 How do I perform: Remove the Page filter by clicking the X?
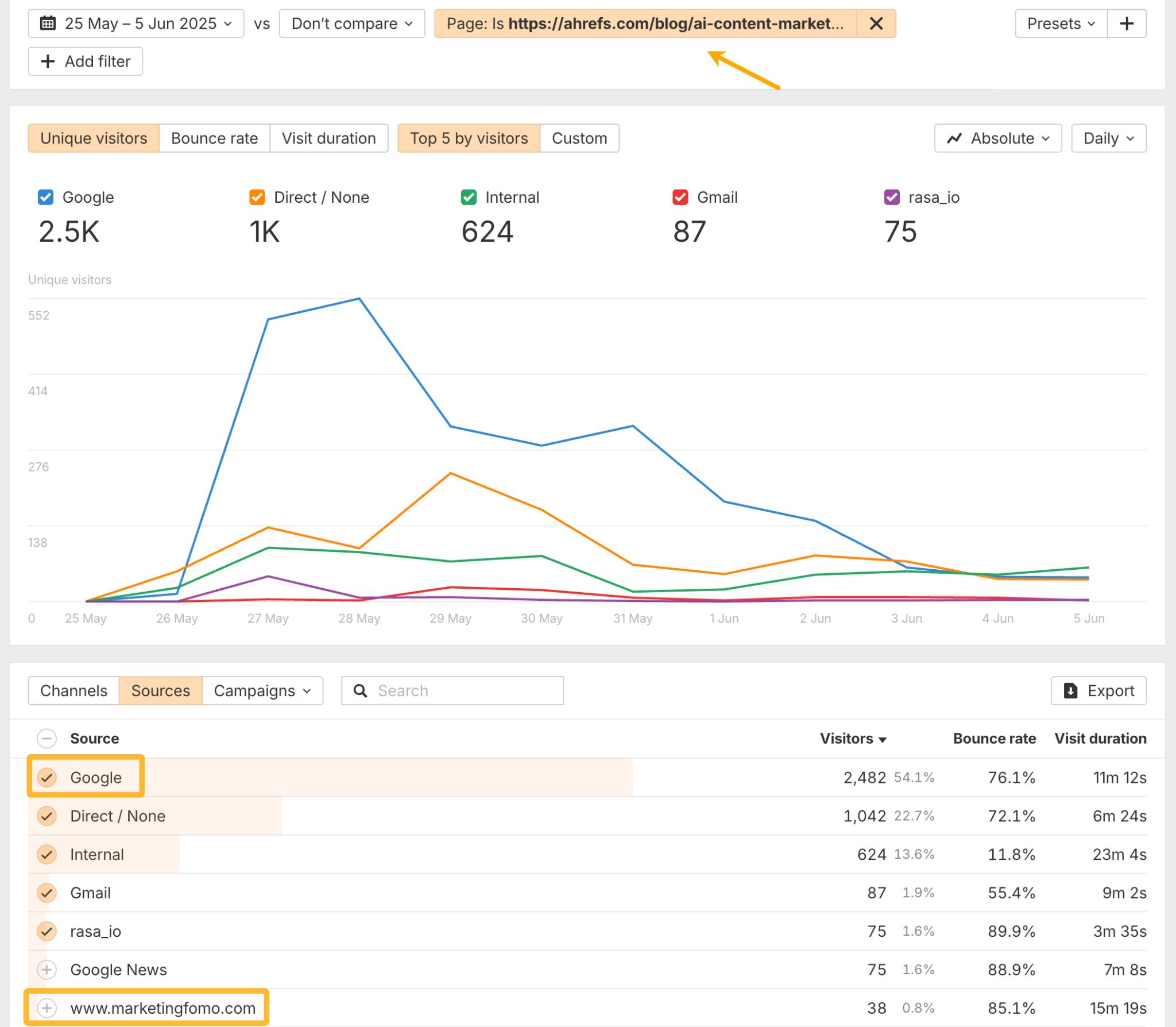[x=876, y=23]
